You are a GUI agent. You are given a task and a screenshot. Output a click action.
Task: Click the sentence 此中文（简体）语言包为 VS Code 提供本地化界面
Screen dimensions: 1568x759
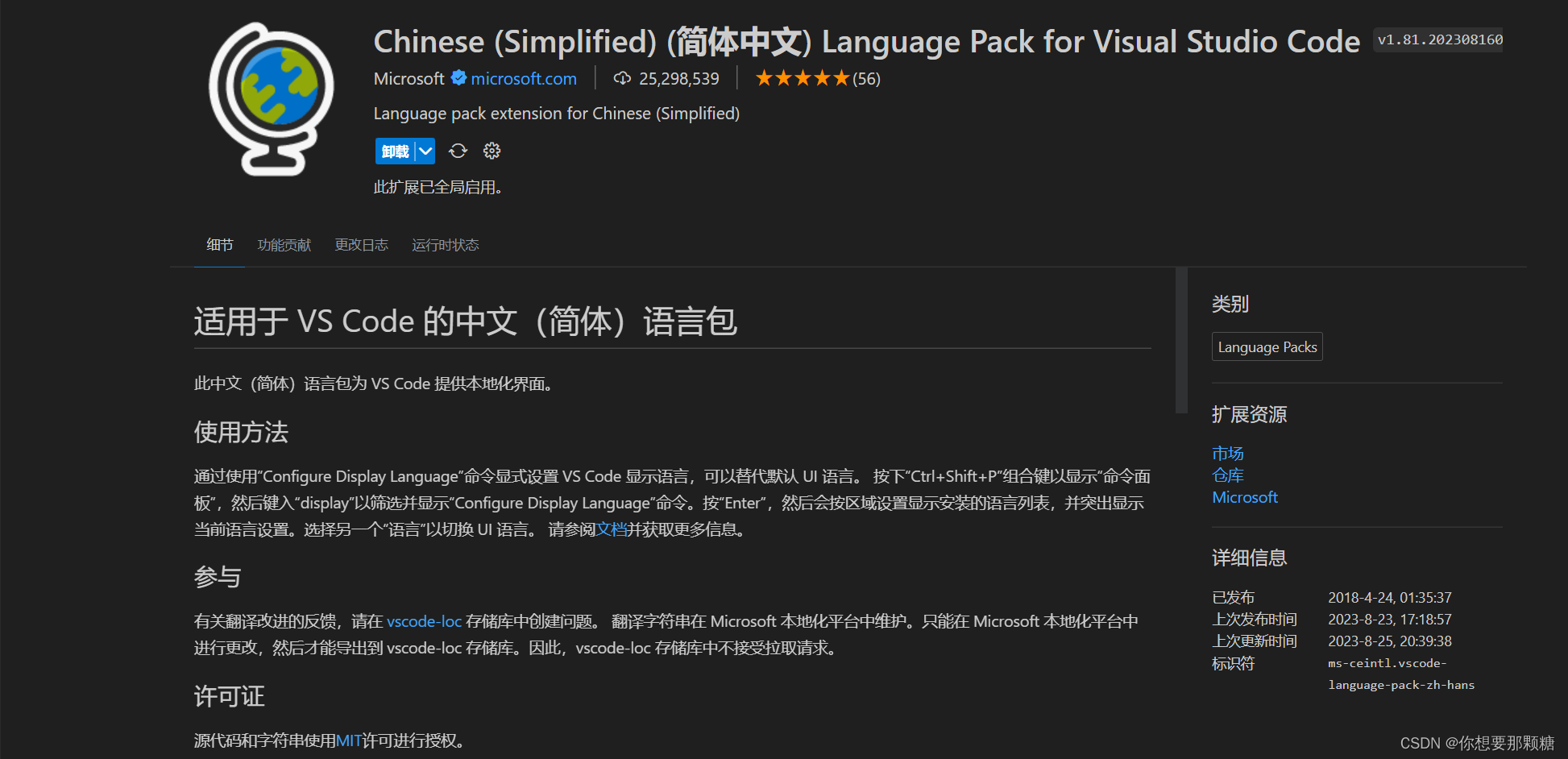click(375, 384)
